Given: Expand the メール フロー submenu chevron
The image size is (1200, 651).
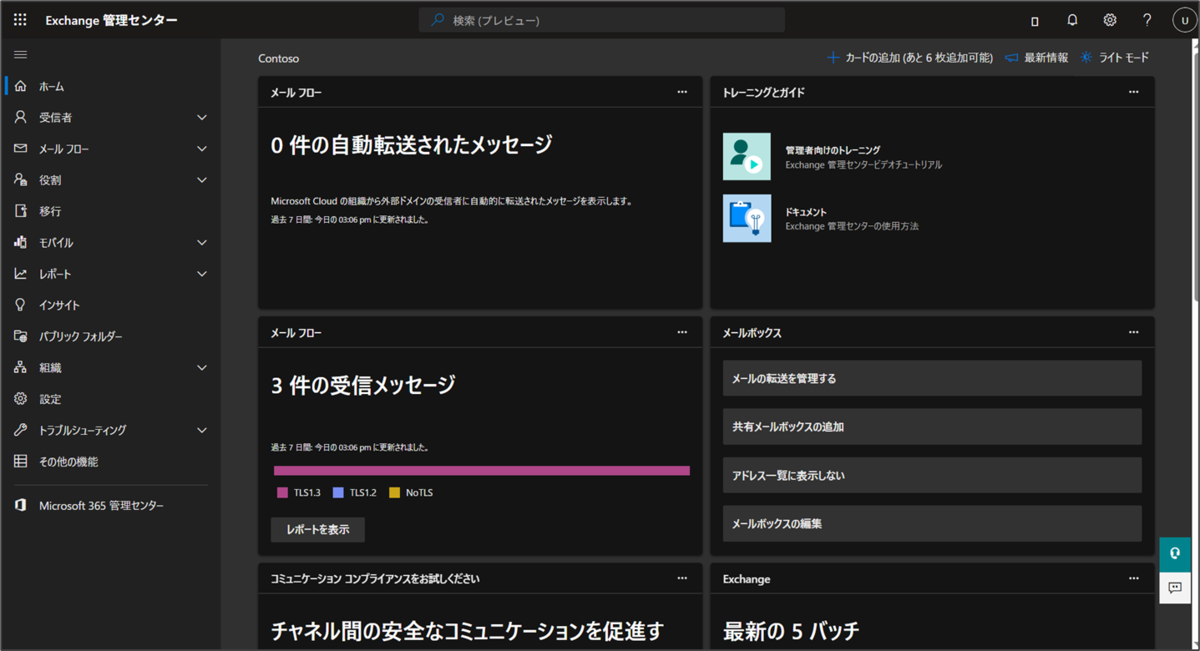Looking at the screenshot, I should coord(202,149).
